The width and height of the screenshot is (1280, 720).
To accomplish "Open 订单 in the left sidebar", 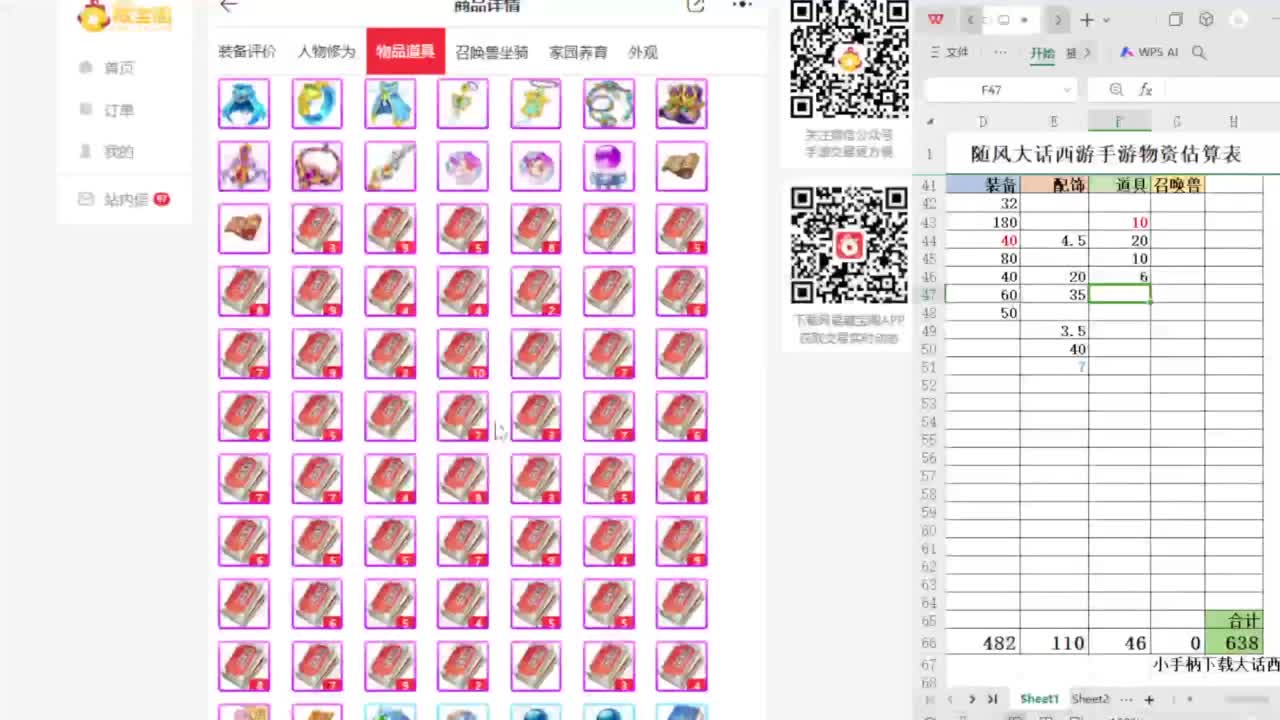I will [118, 110].
